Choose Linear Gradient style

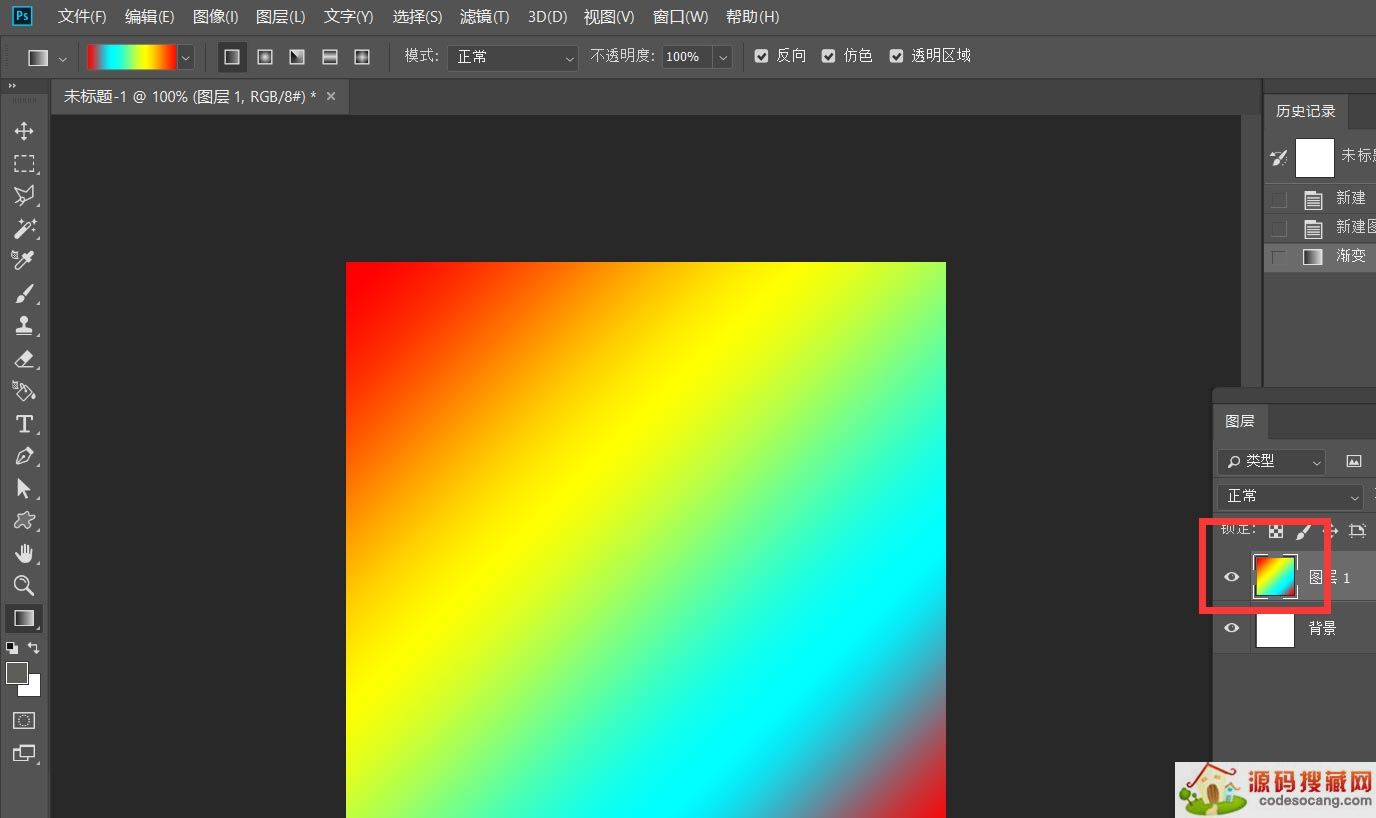click(232, 57)
